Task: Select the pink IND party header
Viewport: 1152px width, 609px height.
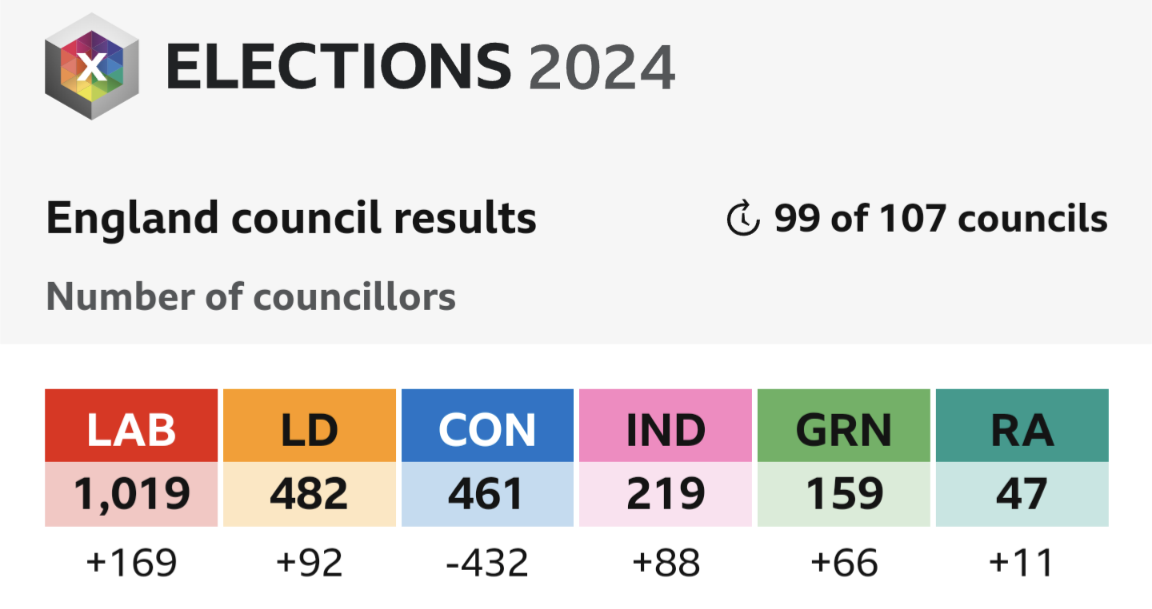Action: point(665,426)
